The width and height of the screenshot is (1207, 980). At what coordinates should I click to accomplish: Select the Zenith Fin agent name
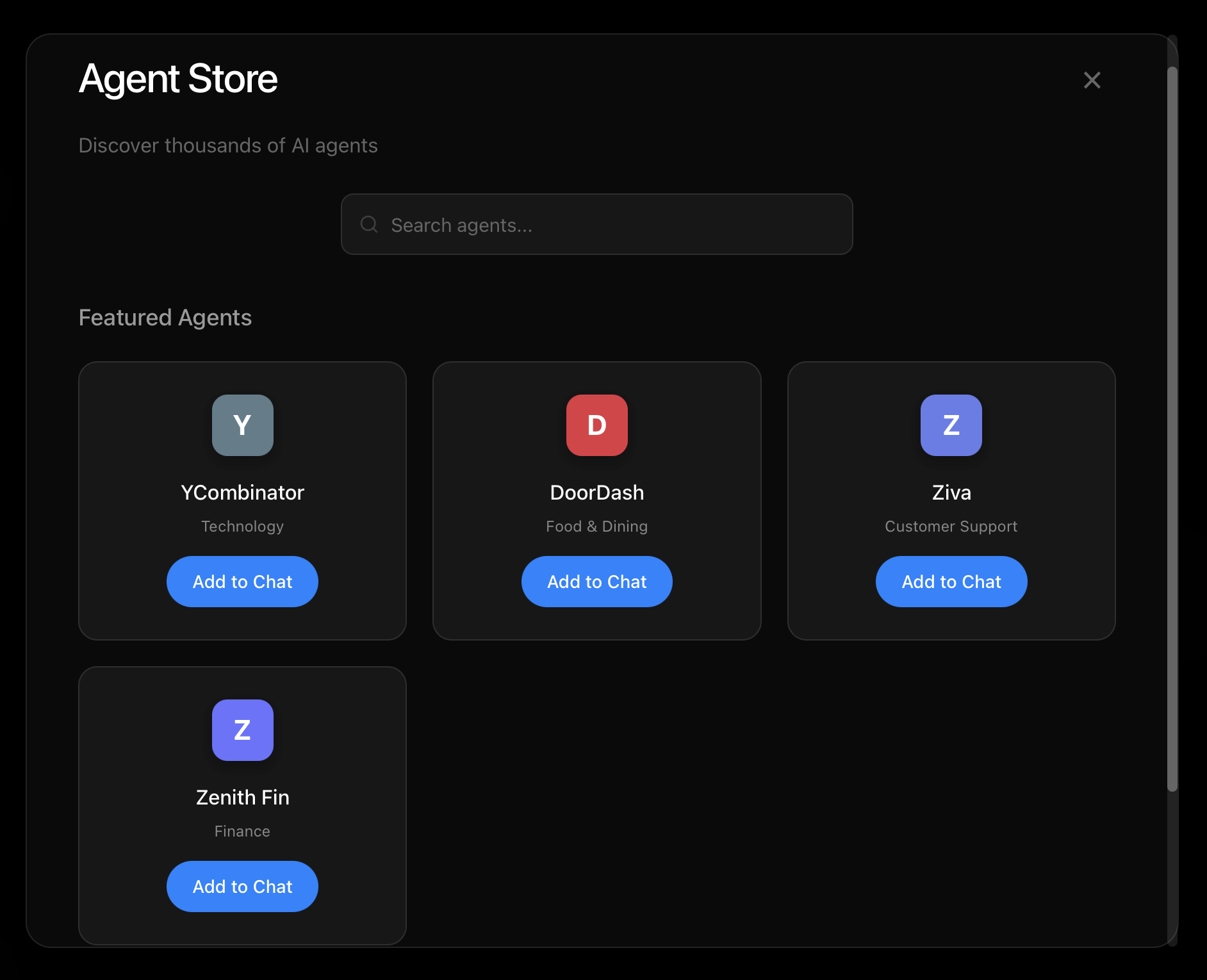point(243,797)
